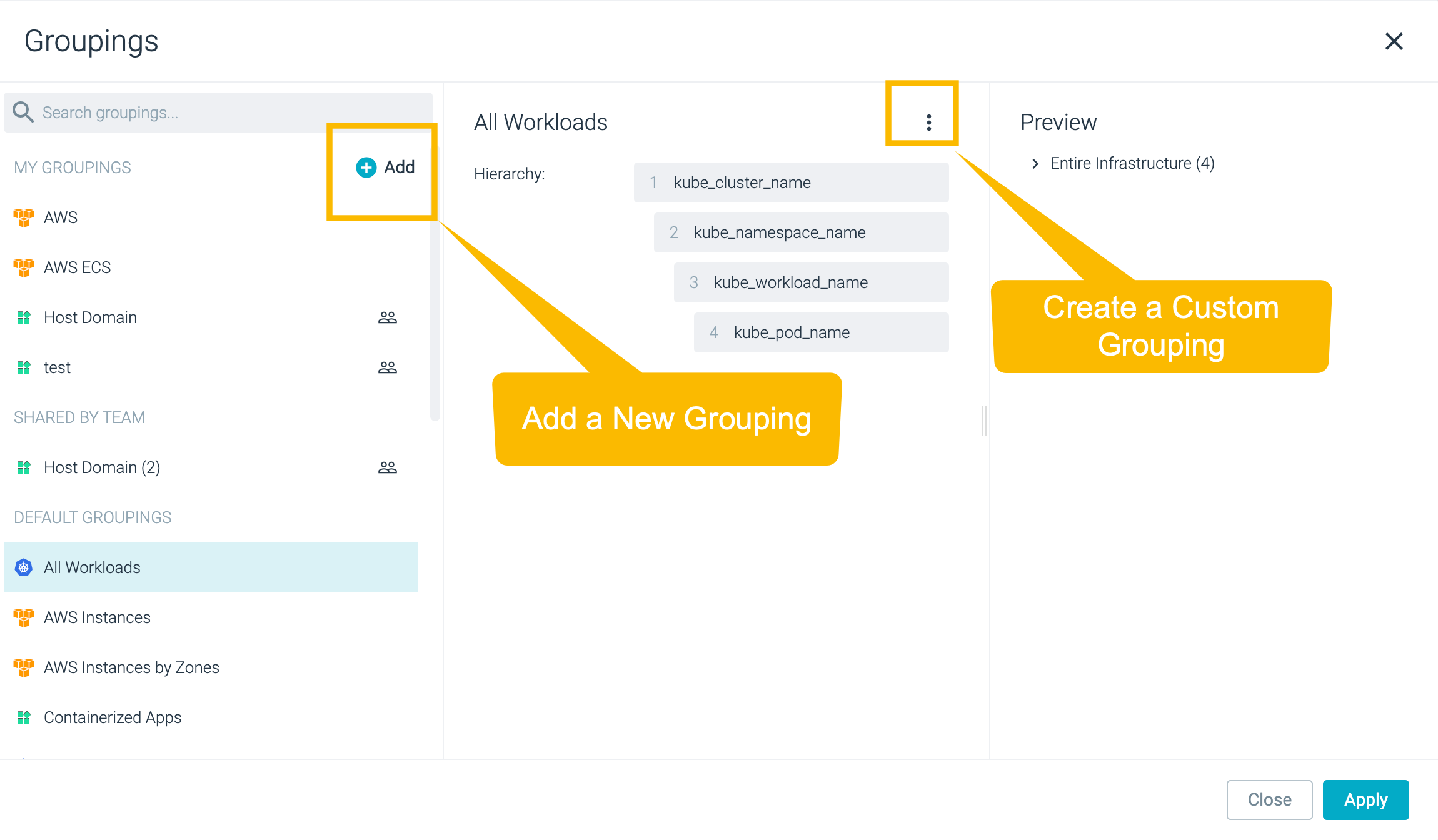This screenshot has width=1438, height=840.
Task: Click the DEFAULT GROUPINGS section header
Action: 93,517
